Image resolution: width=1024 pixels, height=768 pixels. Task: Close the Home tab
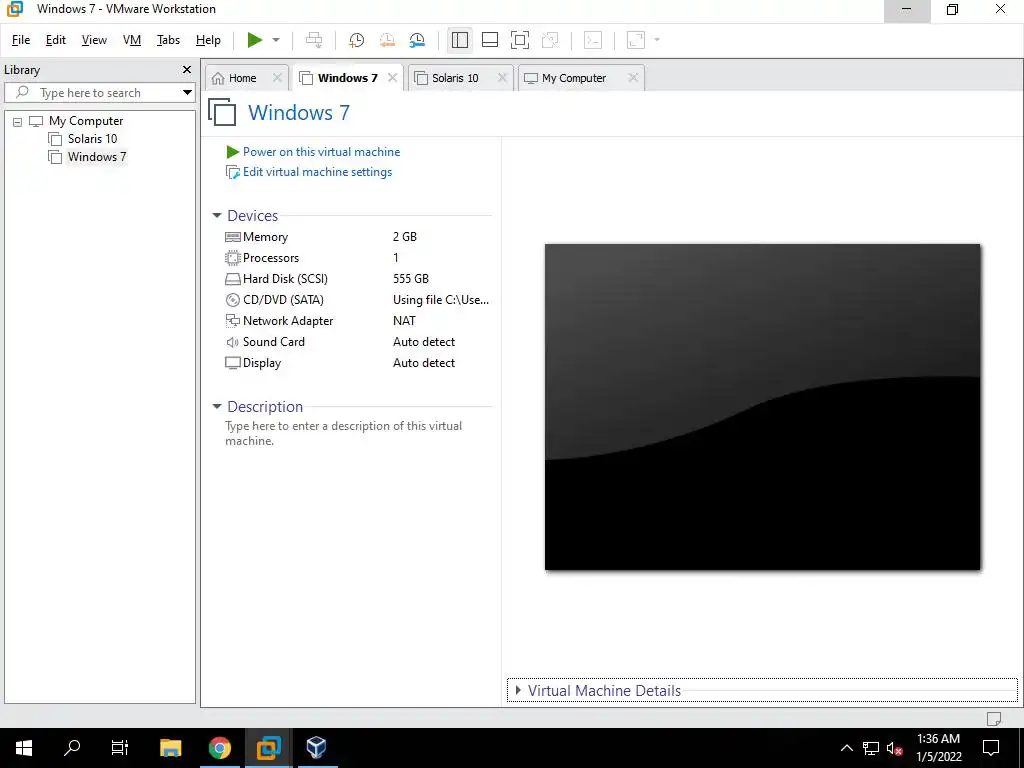[x=278, y=78]
